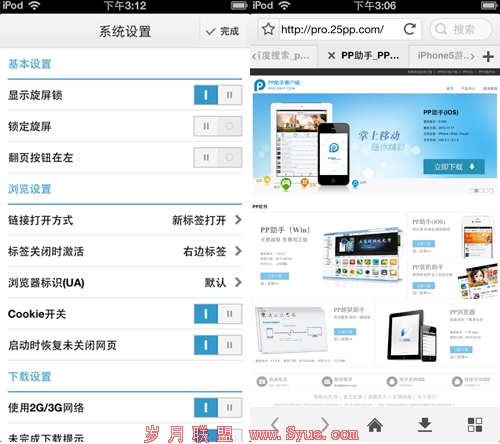Image resolution: width=500 pixels, height=444 pixels.
Task: Click the 基本设置 section header
Action: (x=30, y=64)
